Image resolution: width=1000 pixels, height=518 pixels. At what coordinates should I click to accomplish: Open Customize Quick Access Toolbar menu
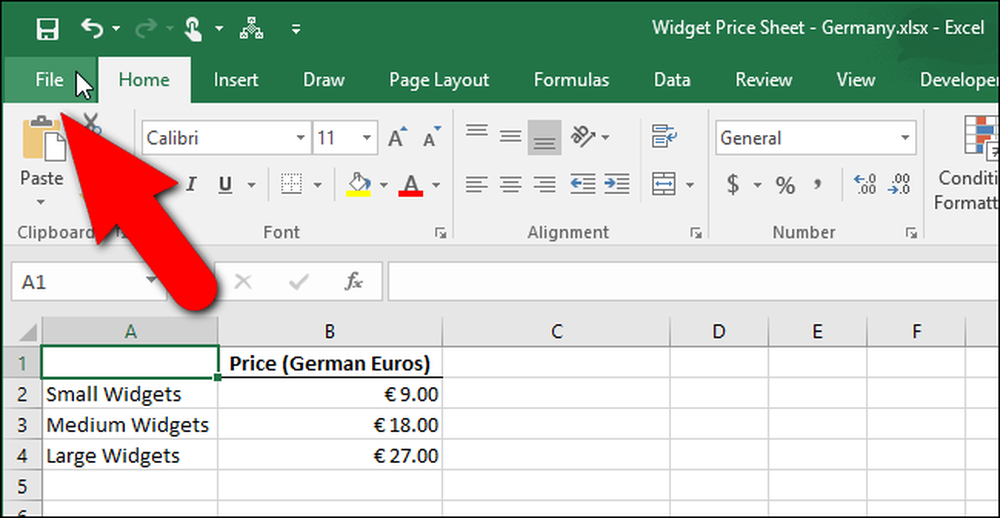pos(295,29)
